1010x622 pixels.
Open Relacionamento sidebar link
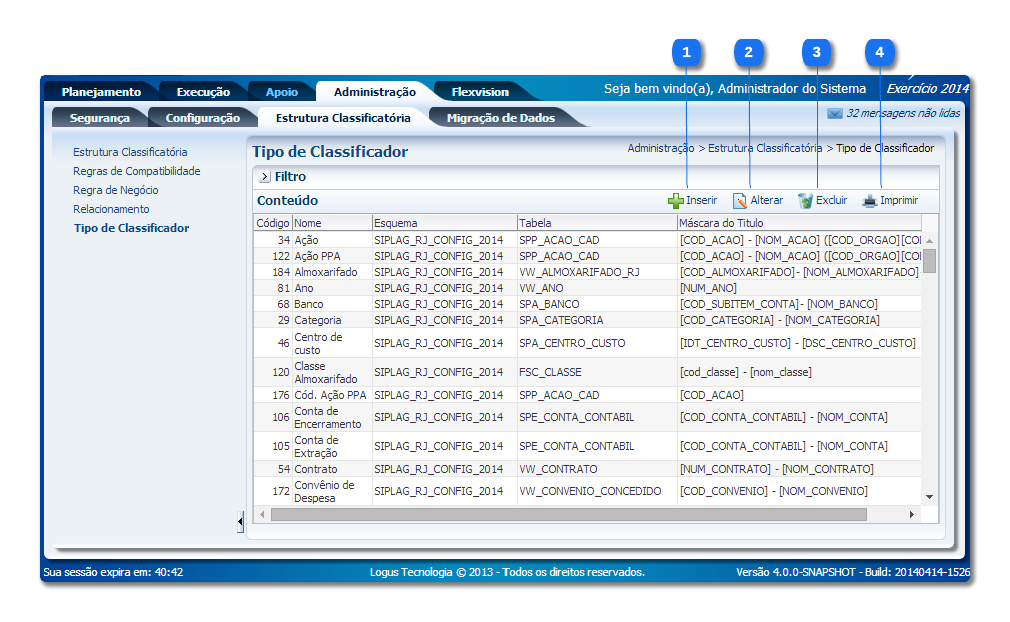pos(111,209)
